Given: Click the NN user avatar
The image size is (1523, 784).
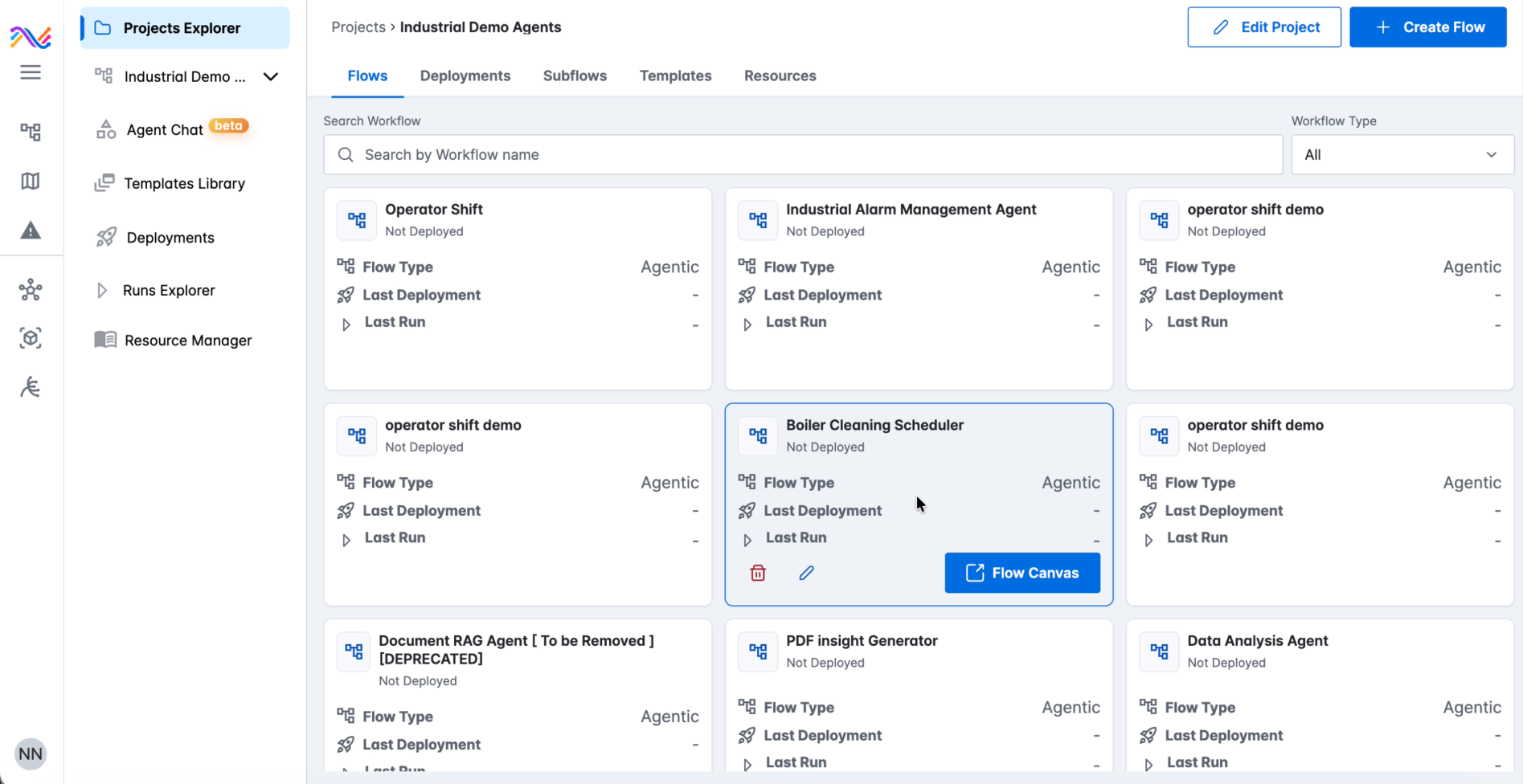Looking at the screenshot, I should (x=31, y=753).
